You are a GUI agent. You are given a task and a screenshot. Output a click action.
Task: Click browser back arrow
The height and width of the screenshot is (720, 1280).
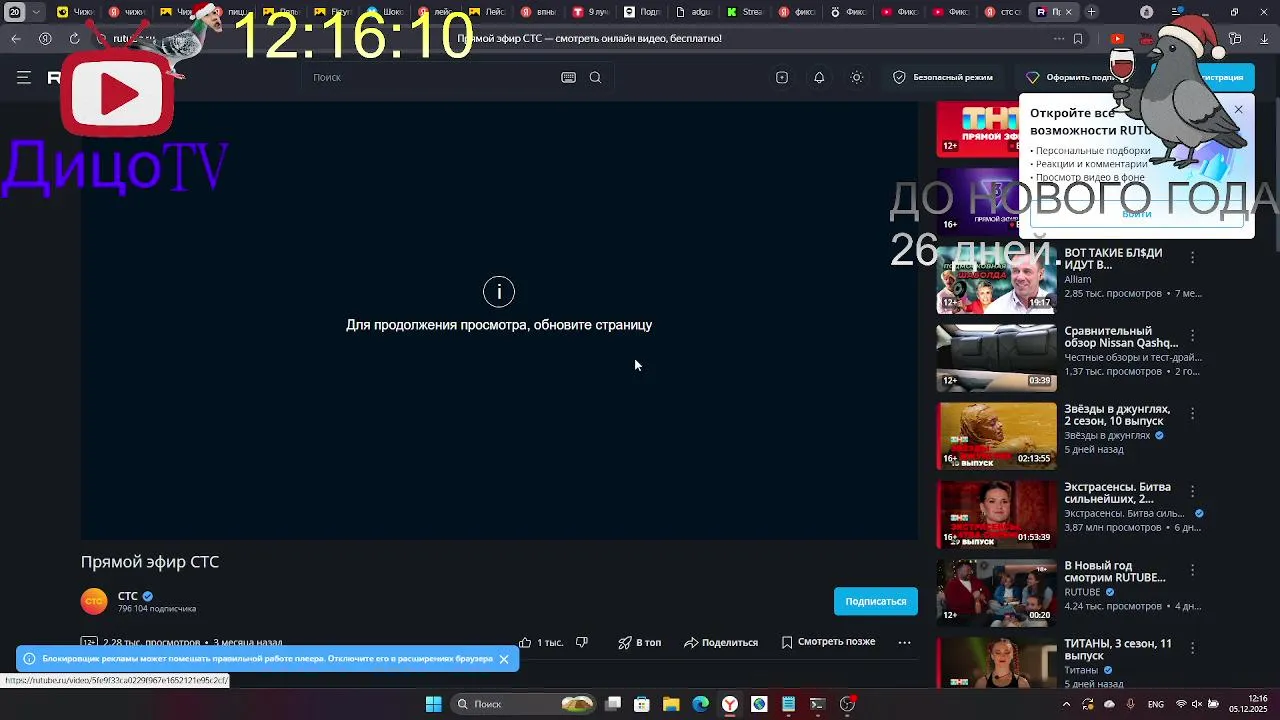pyautogui.click(x=16, y=39)
